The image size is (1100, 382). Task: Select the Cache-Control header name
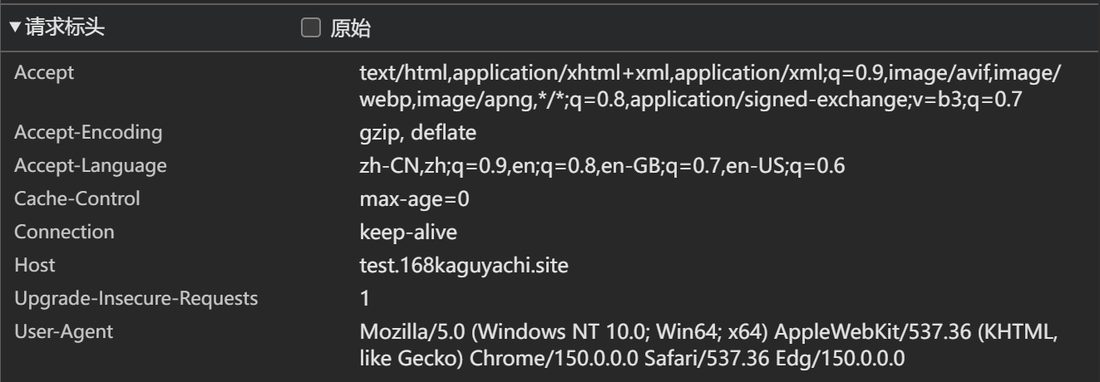(77, 198)
